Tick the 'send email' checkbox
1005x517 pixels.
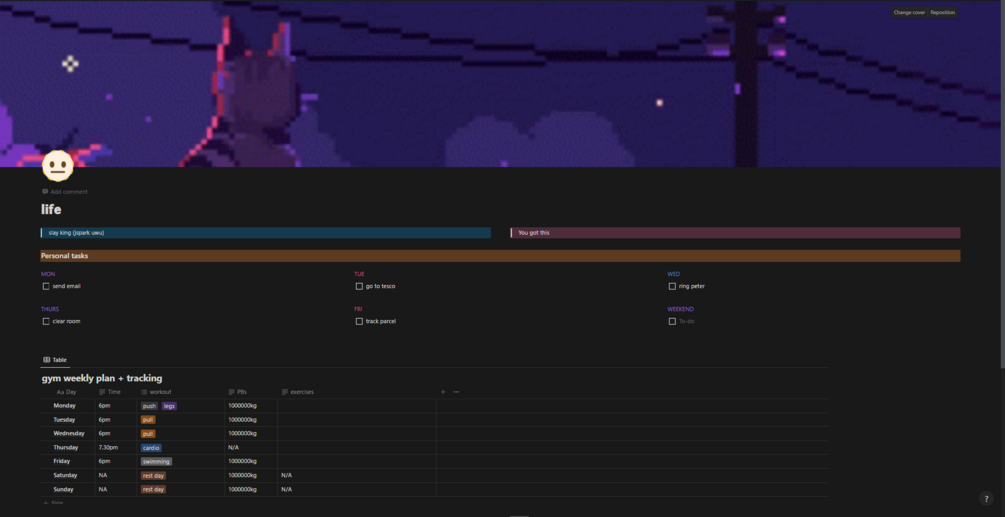tap(46, 286)
